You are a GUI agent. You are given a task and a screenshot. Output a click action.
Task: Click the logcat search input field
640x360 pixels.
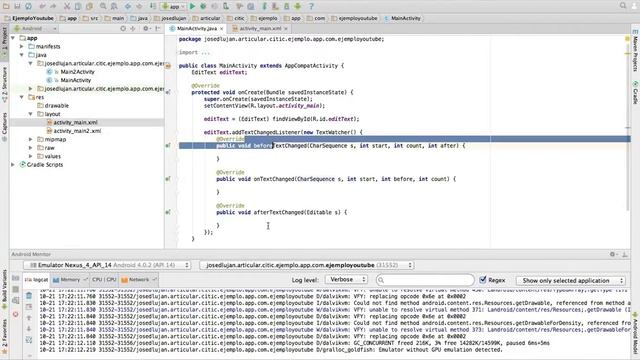426,280
